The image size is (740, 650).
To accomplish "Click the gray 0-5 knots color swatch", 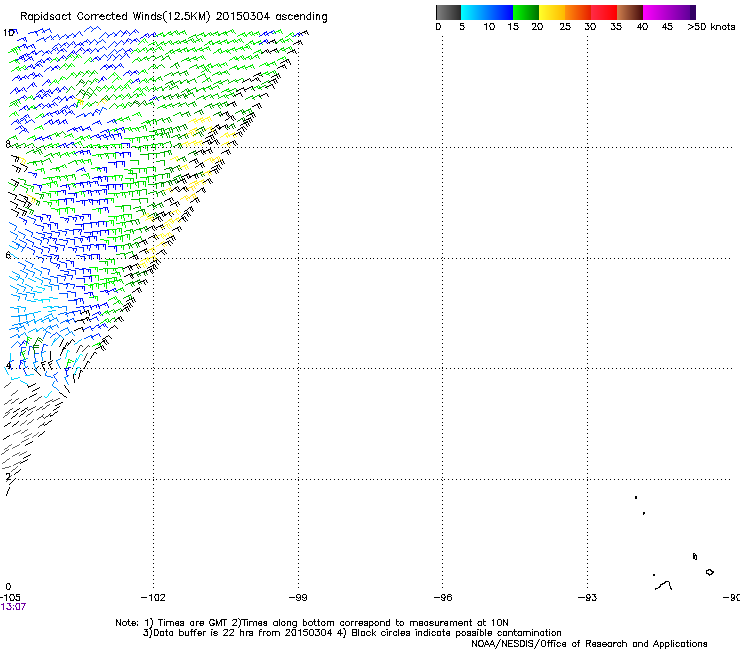I will [448, 12].
